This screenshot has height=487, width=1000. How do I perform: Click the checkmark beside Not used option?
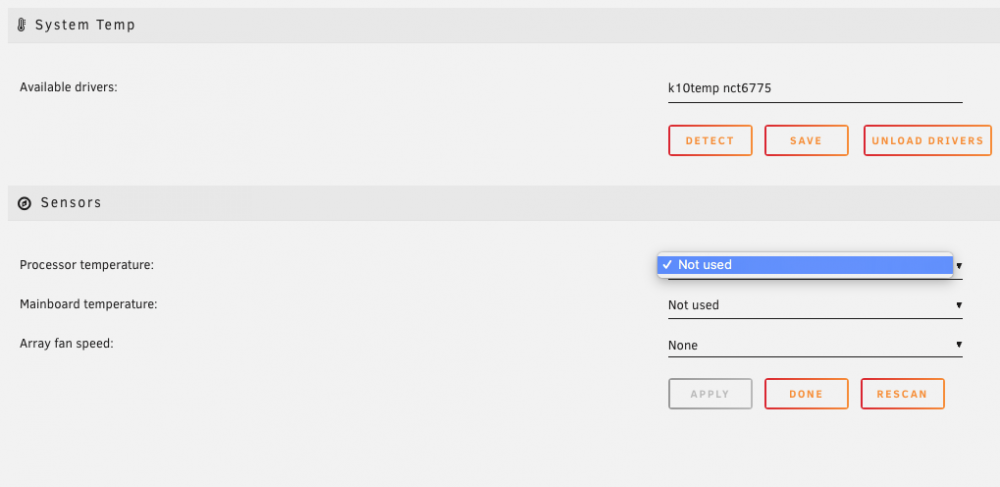point(666,265)
